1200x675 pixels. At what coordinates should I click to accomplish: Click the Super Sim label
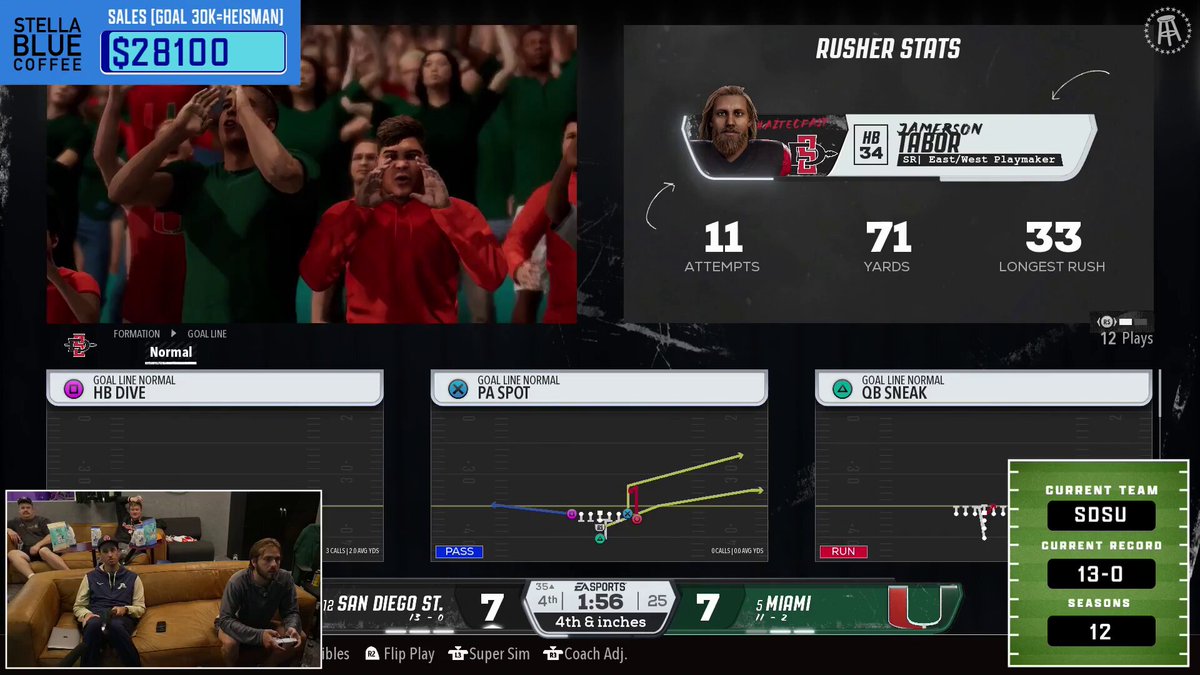pos(500,654)
